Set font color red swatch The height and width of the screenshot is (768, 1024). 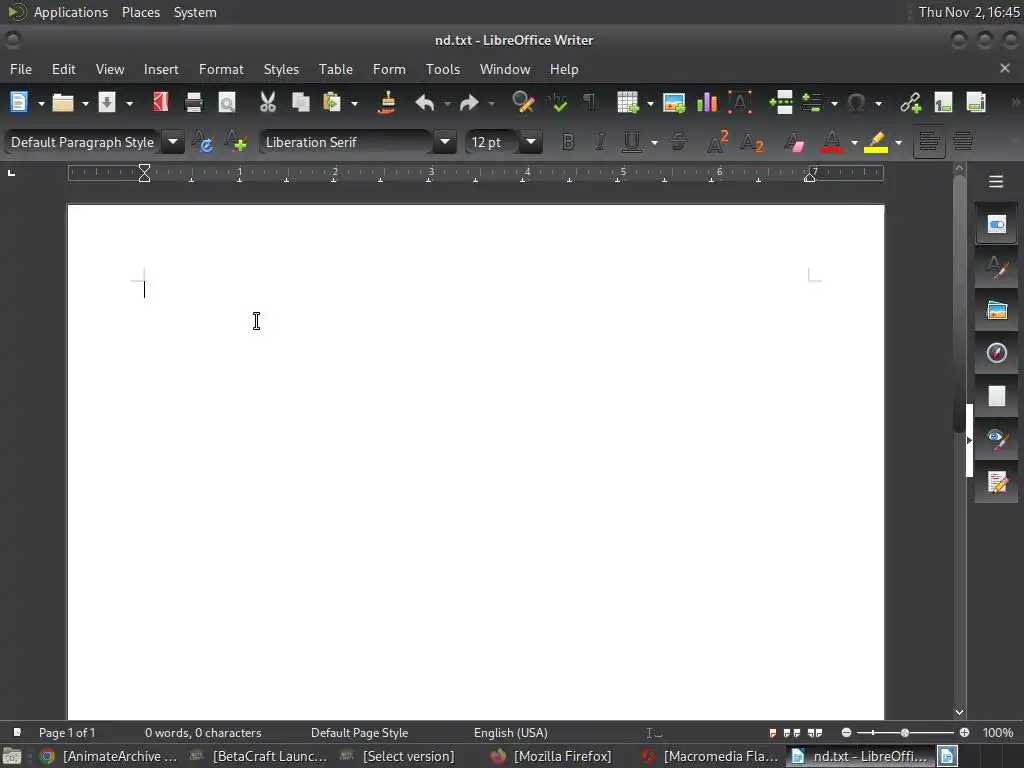tap(831, 142)
